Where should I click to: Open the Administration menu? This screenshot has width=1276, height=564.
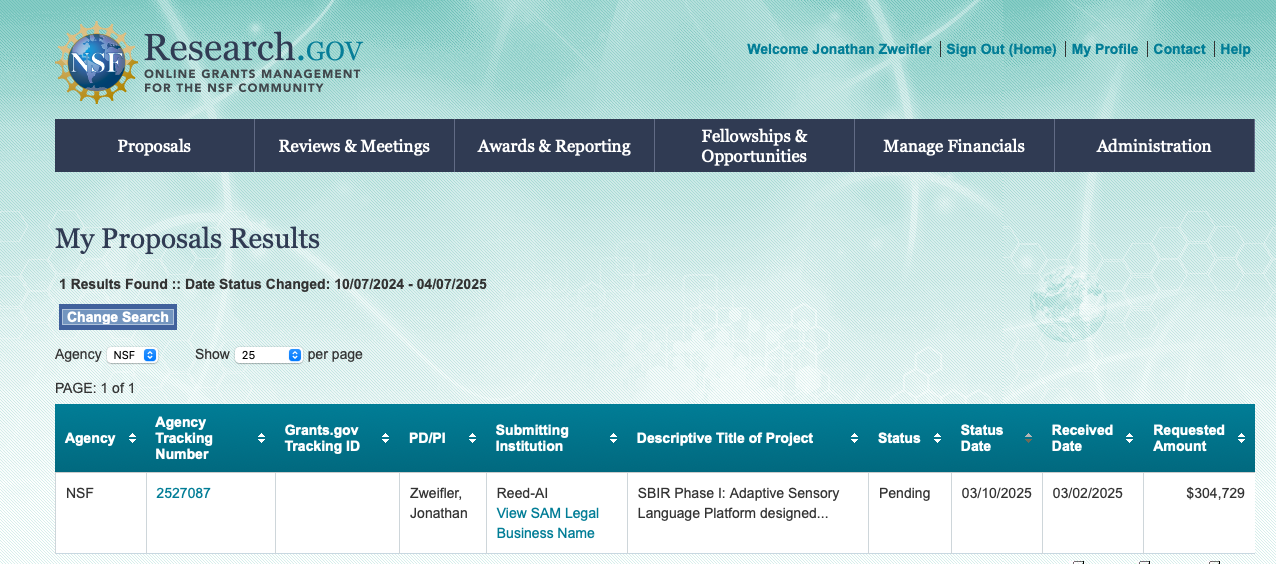click(x=1154, y=146)
